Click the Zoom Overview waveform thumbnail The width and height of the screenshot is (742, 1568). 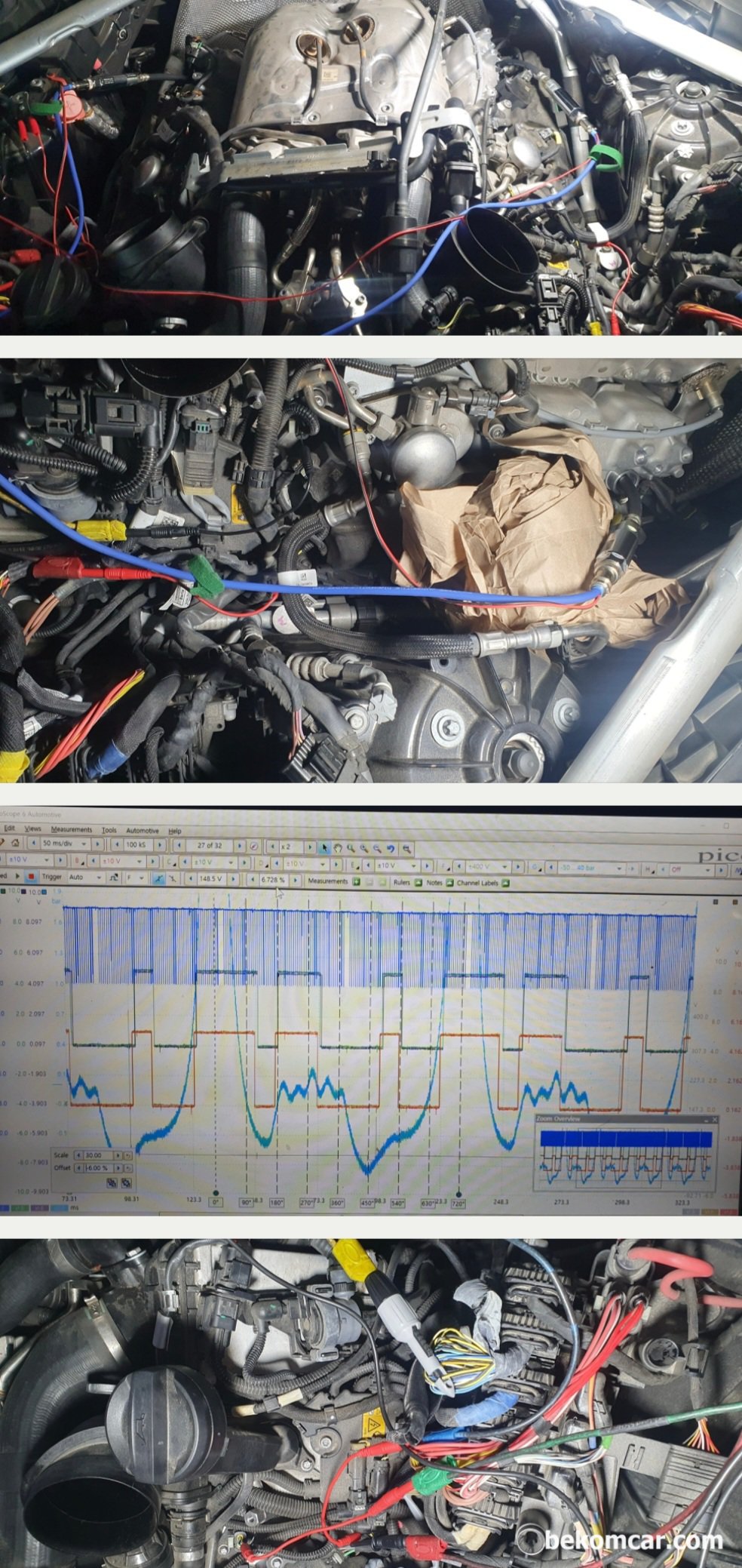(x=626, y=1158)
